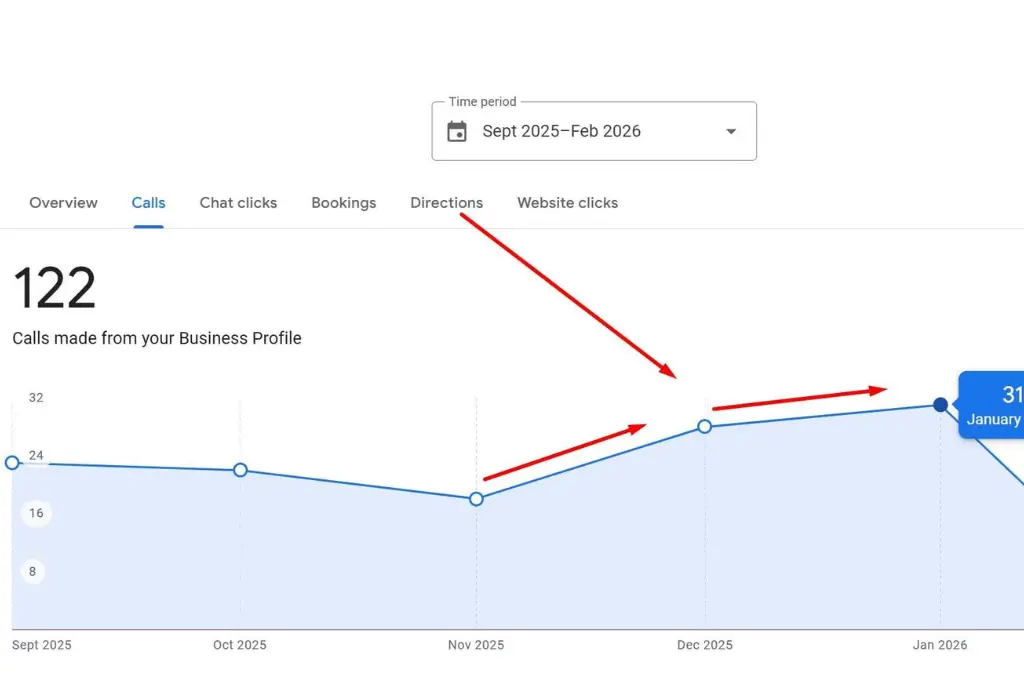Open the Directions tab
The image size is (1024, 683).
pos(446,203)
